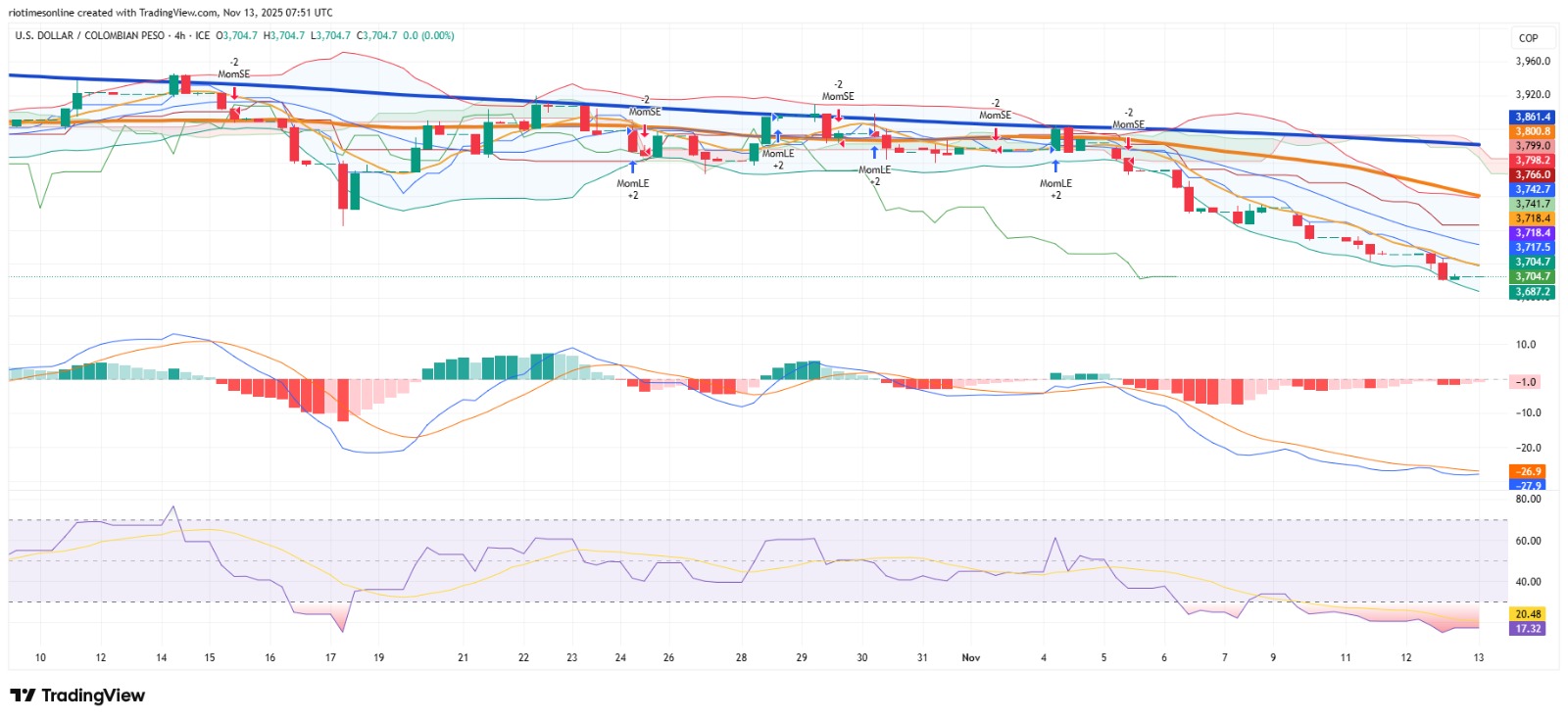Screen dimensions: 1568x721
Task: Click the purple 17.32 RSI value tag
Action: coord(1528,629)
